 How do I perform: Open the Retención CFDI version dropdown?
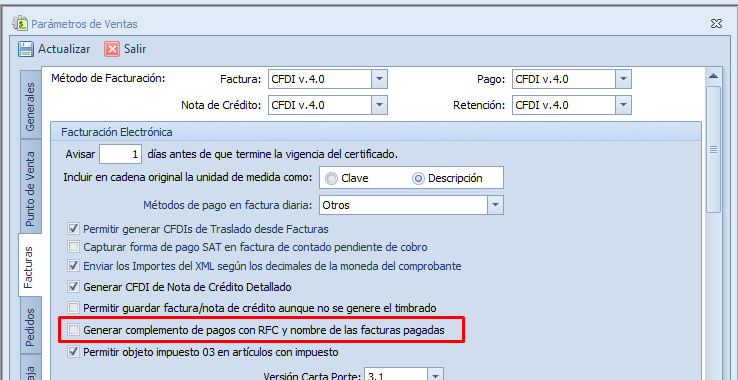click(x=623, y=105)
